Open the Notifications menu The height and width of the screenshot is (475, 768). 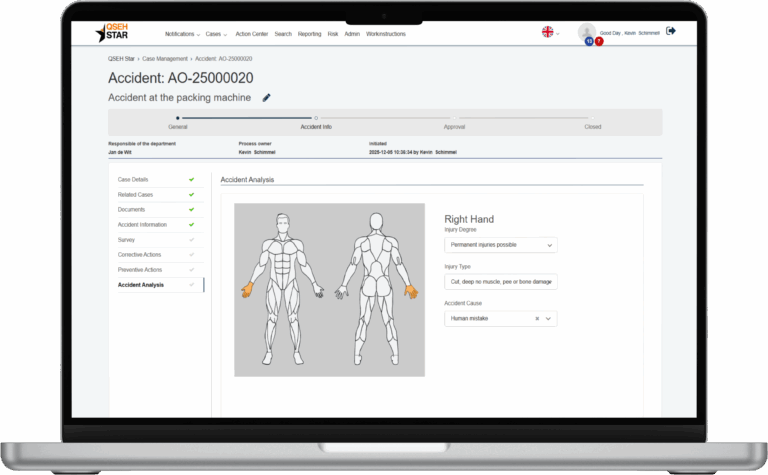[x=181, y=34]
